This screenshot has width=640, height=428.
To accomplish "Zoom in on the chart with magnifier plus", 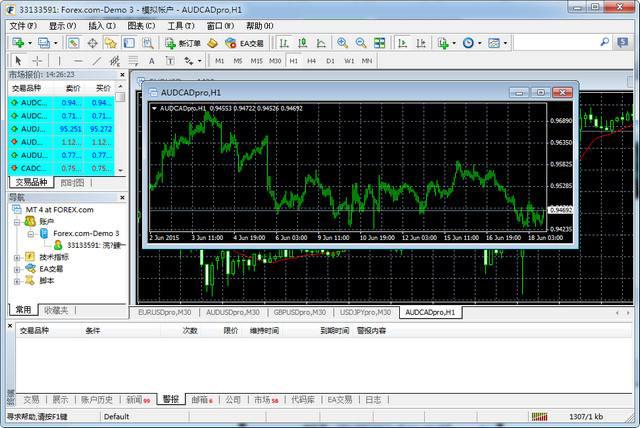I will (343, 43).
